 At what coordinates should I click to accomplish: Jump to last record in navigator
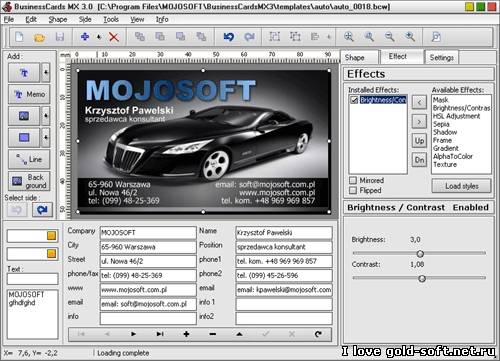160,334
